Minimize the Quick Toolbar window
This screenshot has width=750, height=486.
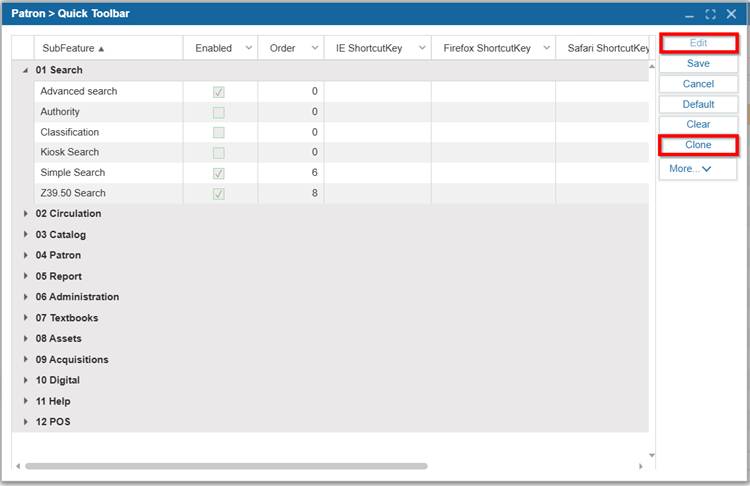(x=690, y=14)
